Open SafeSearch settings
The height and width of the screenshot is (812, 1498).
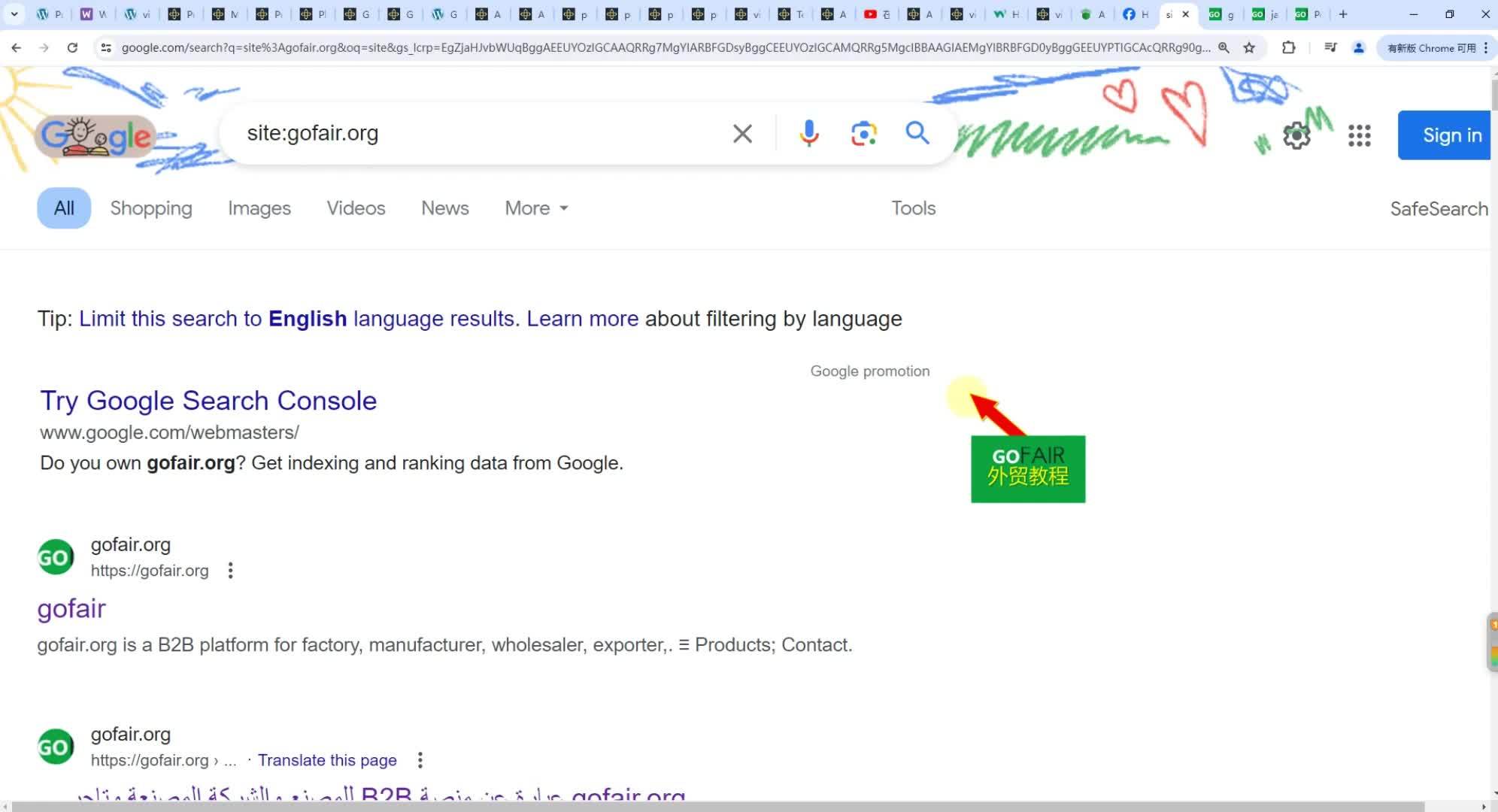pos(1439,209)
